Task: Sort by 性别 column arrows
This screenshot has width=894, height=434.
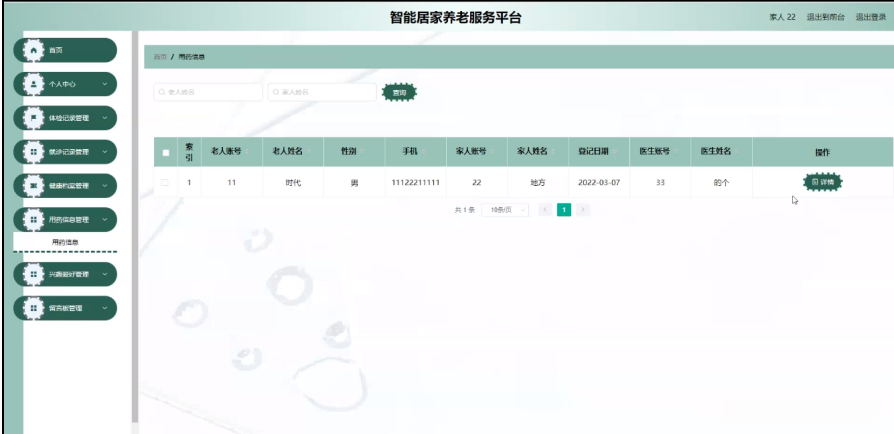Action: (361, 152)
